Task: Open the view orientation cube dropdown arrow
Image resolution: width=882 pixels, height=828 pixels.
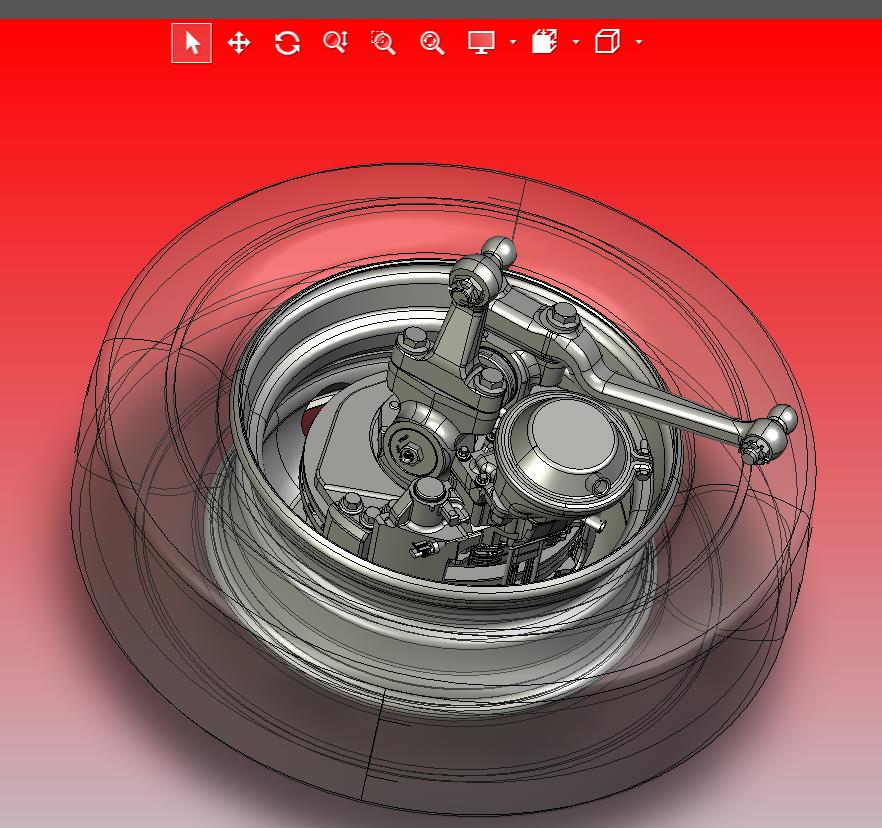Action: coord(638,42)
